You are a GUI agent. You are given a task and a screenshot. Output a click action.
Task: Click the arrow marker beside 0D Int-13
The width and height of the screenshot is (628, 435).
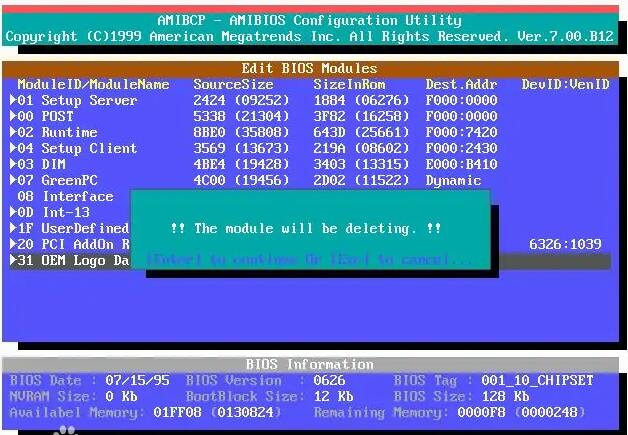point(13,212)
